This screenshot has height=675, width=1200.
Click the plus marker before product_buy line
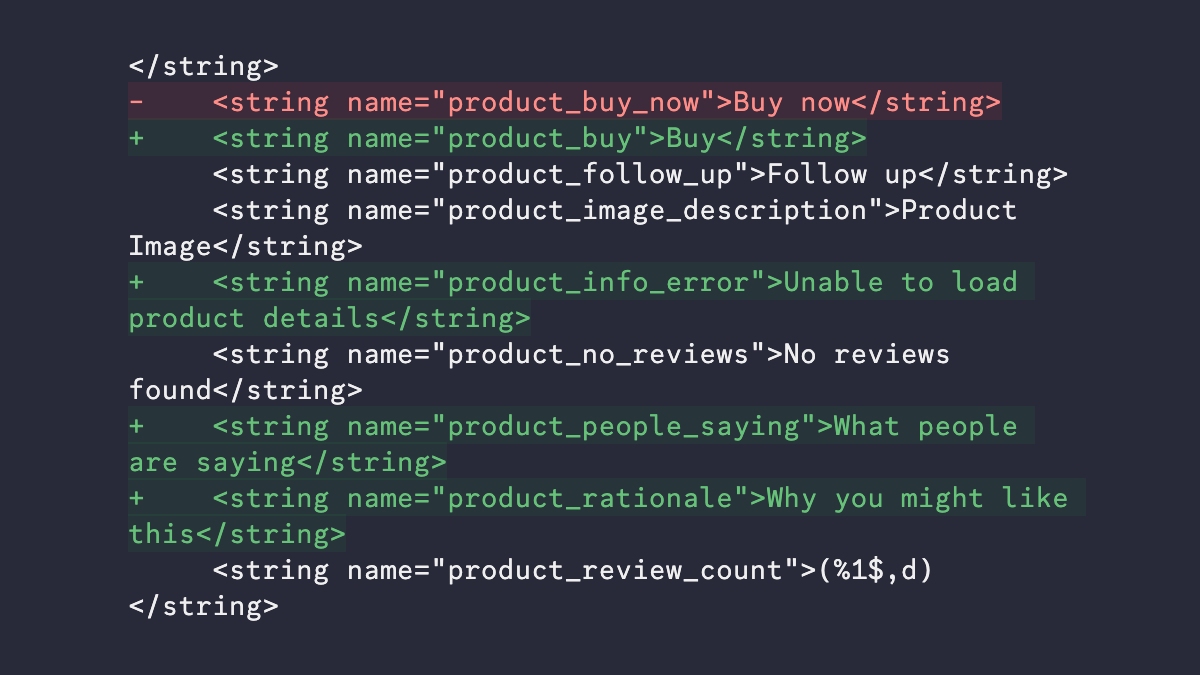click(x=136, y=139)
